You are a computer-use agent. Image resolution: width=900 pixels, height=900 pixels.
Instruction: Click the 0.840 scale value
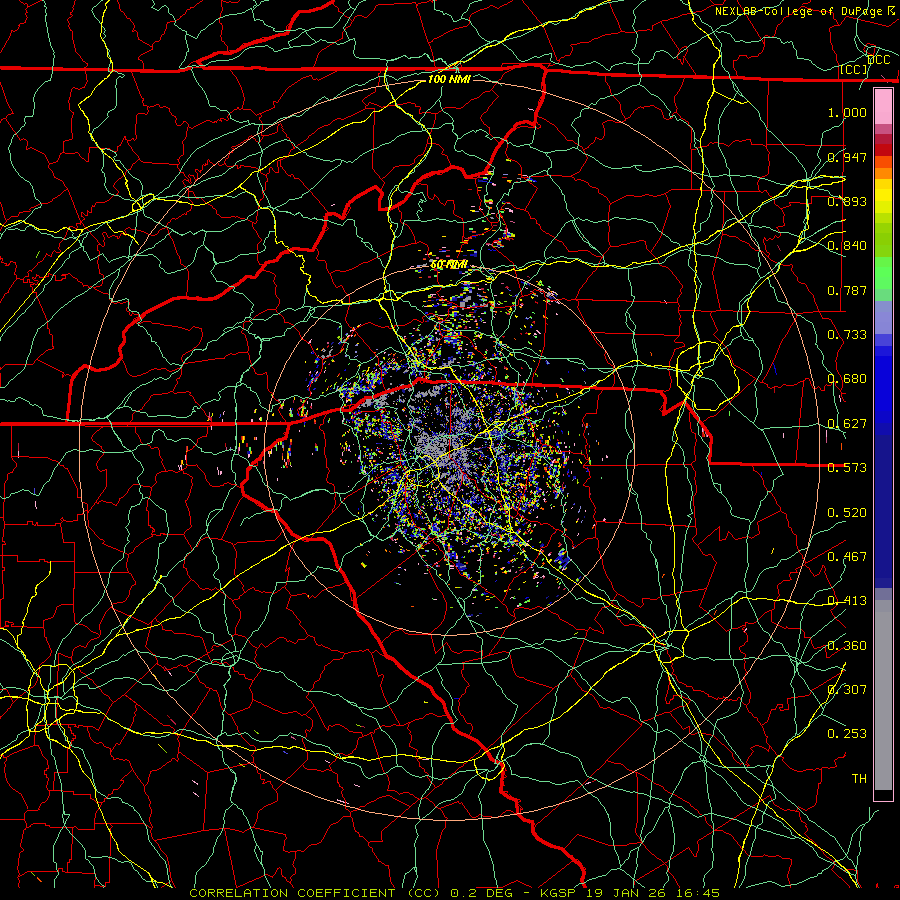click(847, 246)
